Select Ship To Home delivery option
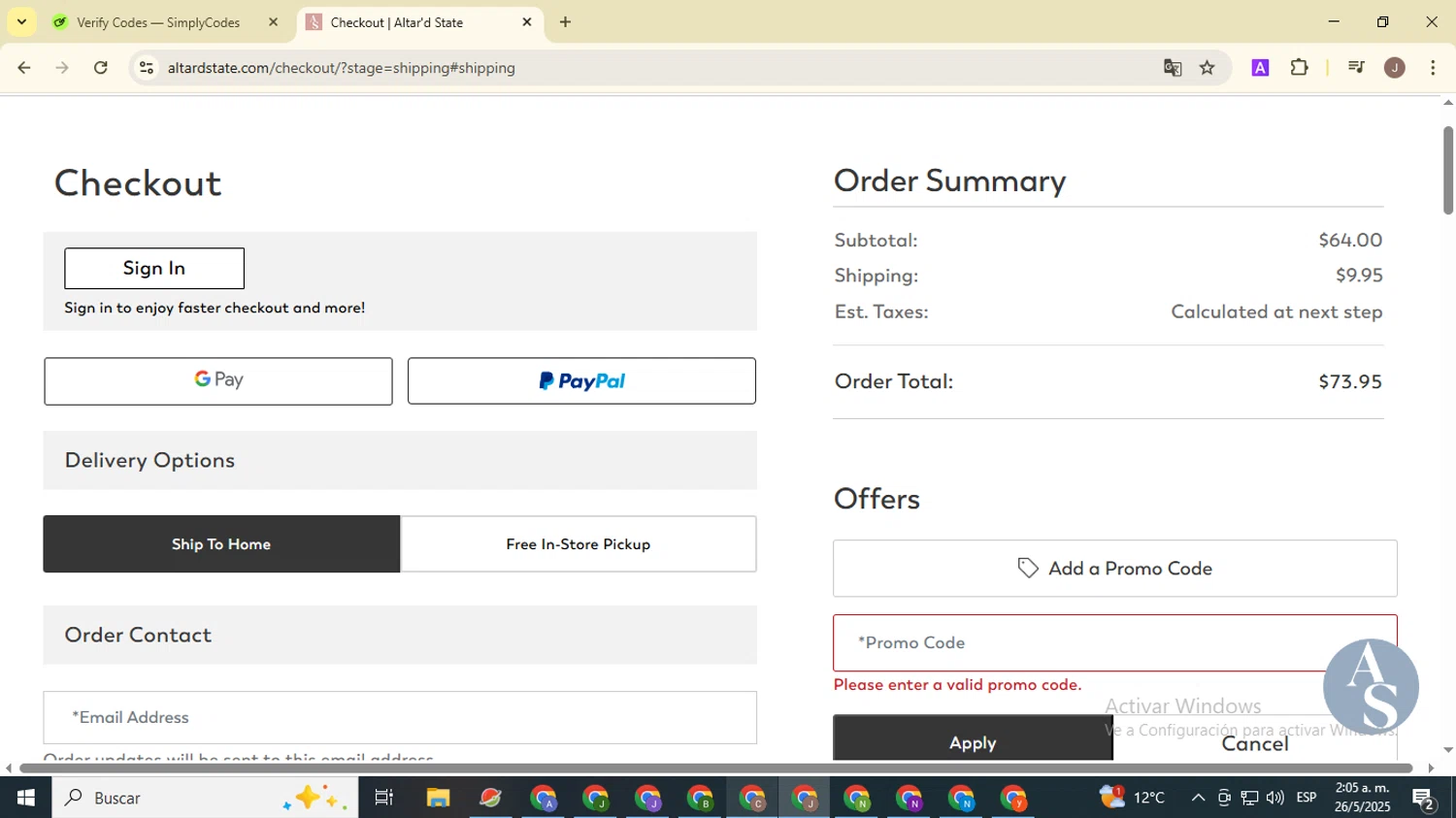Viewport: 1456px width, 818px height. point(221,544)
